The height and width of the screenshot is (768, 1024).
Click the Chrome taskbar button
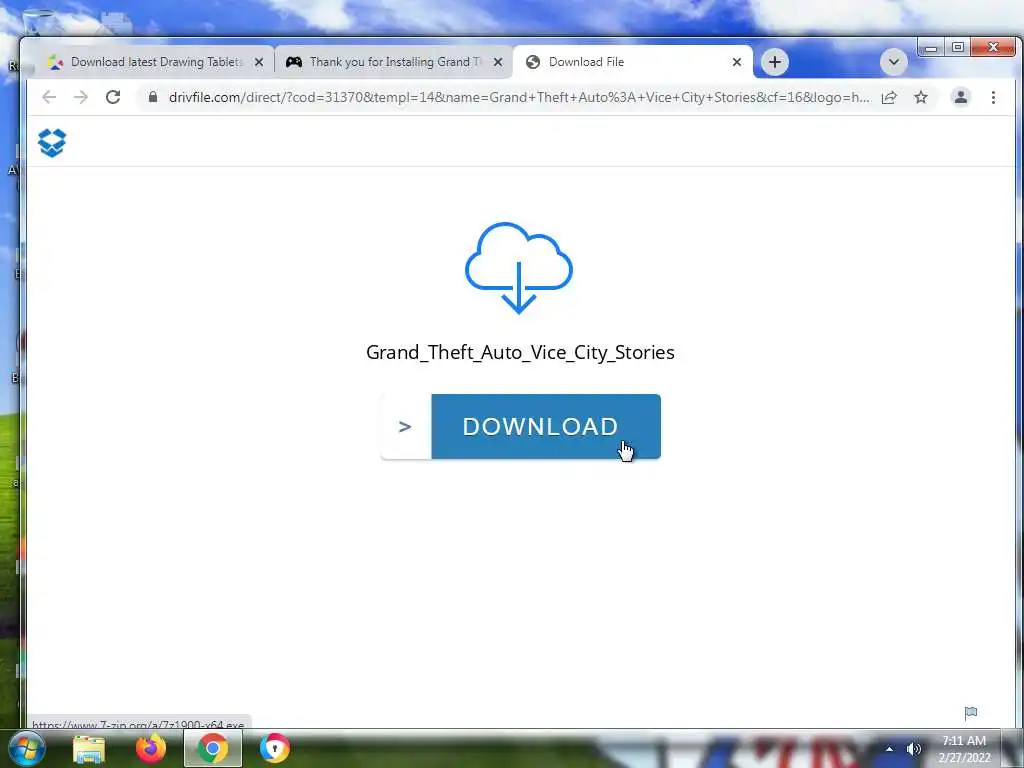[213, 748]
